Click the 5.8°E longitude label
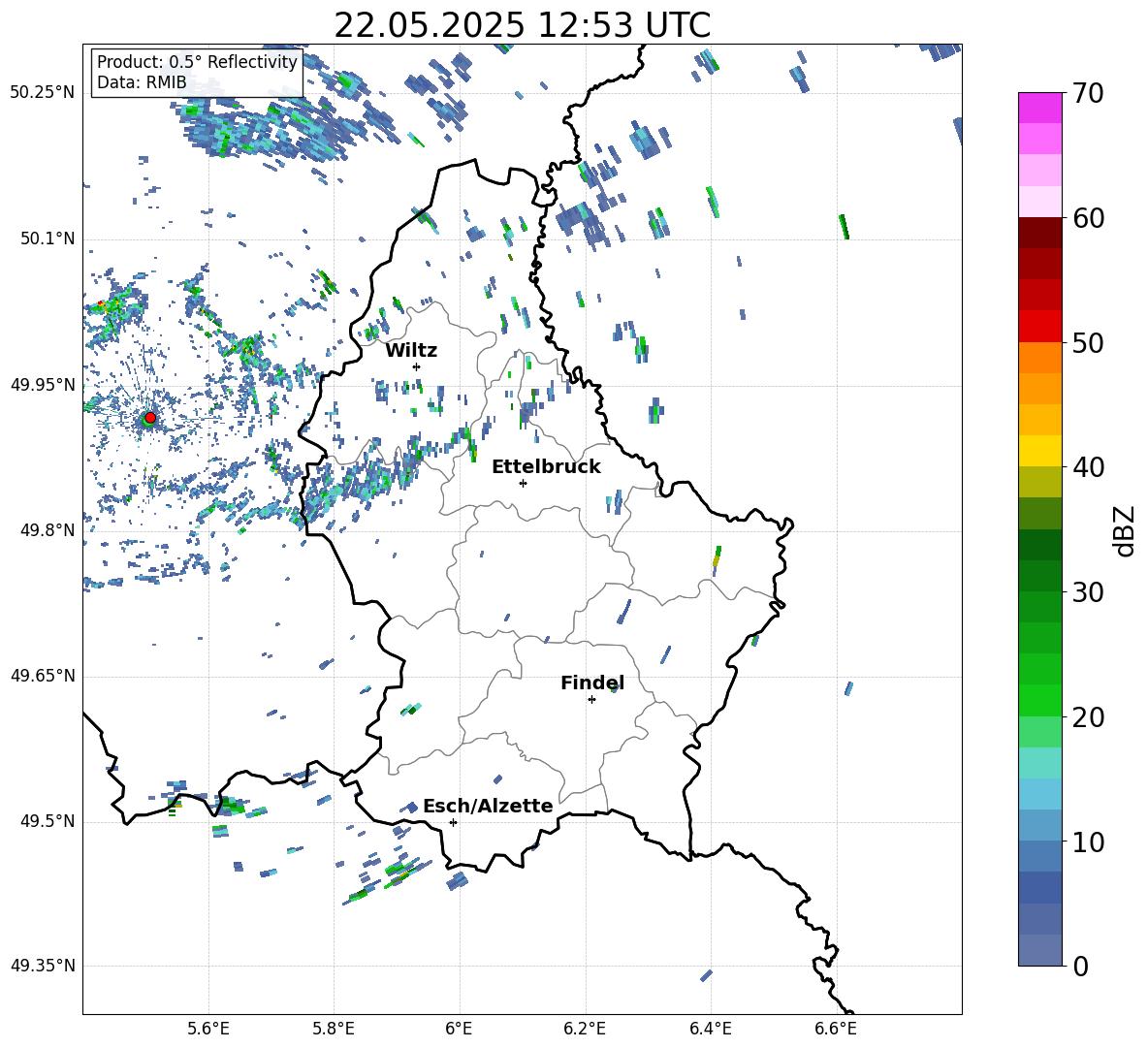 coord(334,1029)
